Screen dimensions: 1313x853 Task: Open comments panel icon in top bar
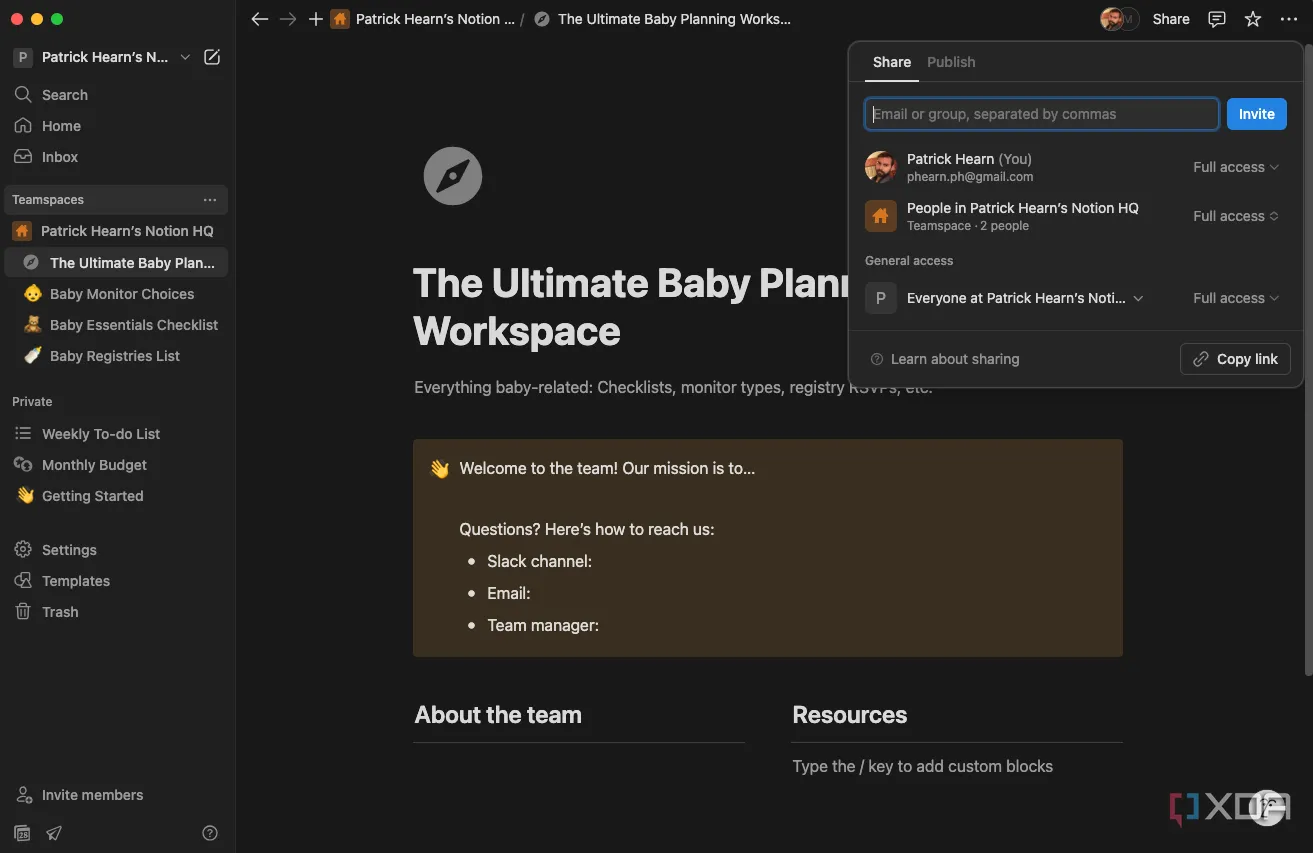pyautogui.click(x=1217, y=19)
